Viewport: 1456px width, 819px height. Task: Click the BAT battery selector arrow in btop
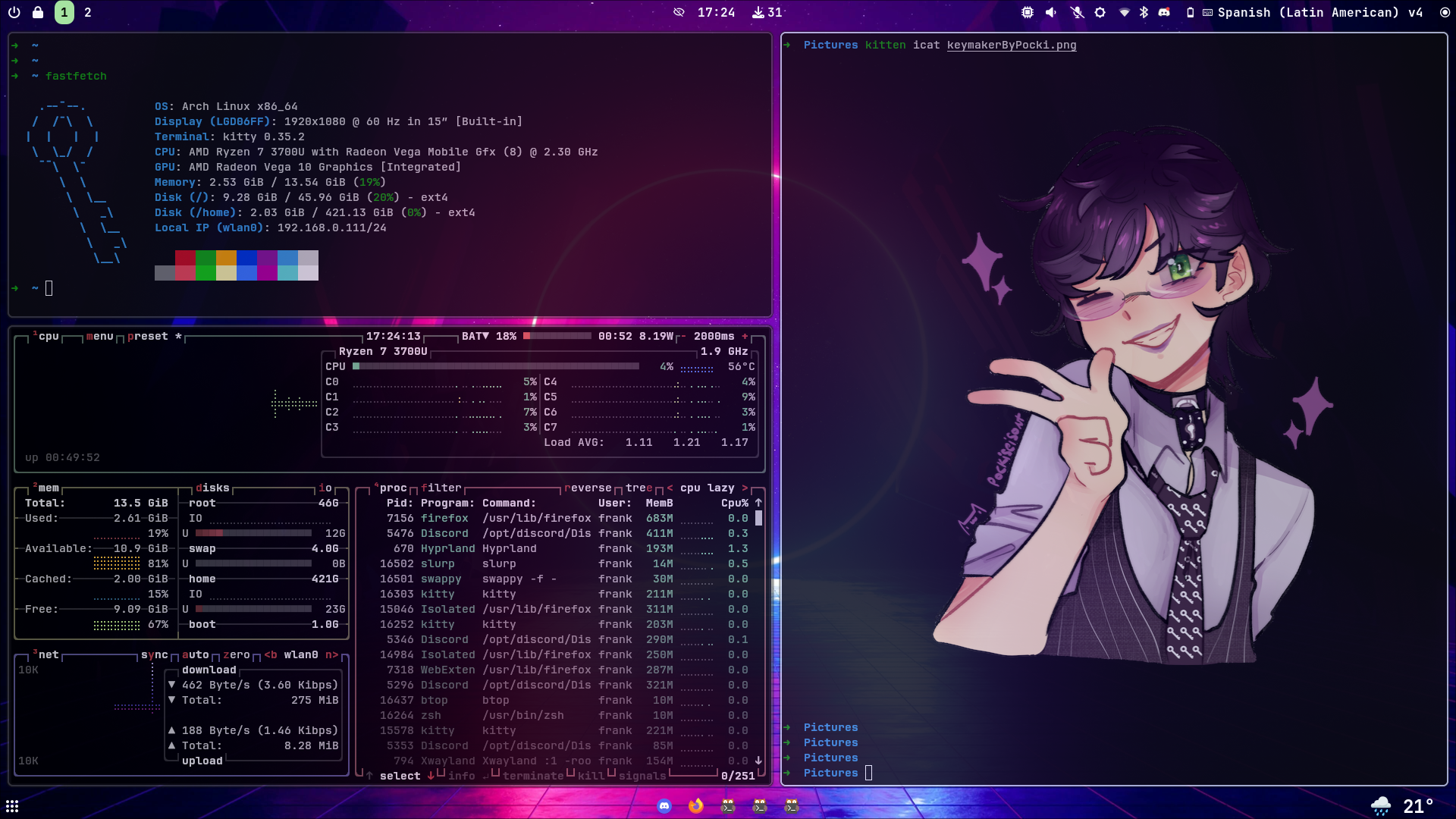[485, 336]
